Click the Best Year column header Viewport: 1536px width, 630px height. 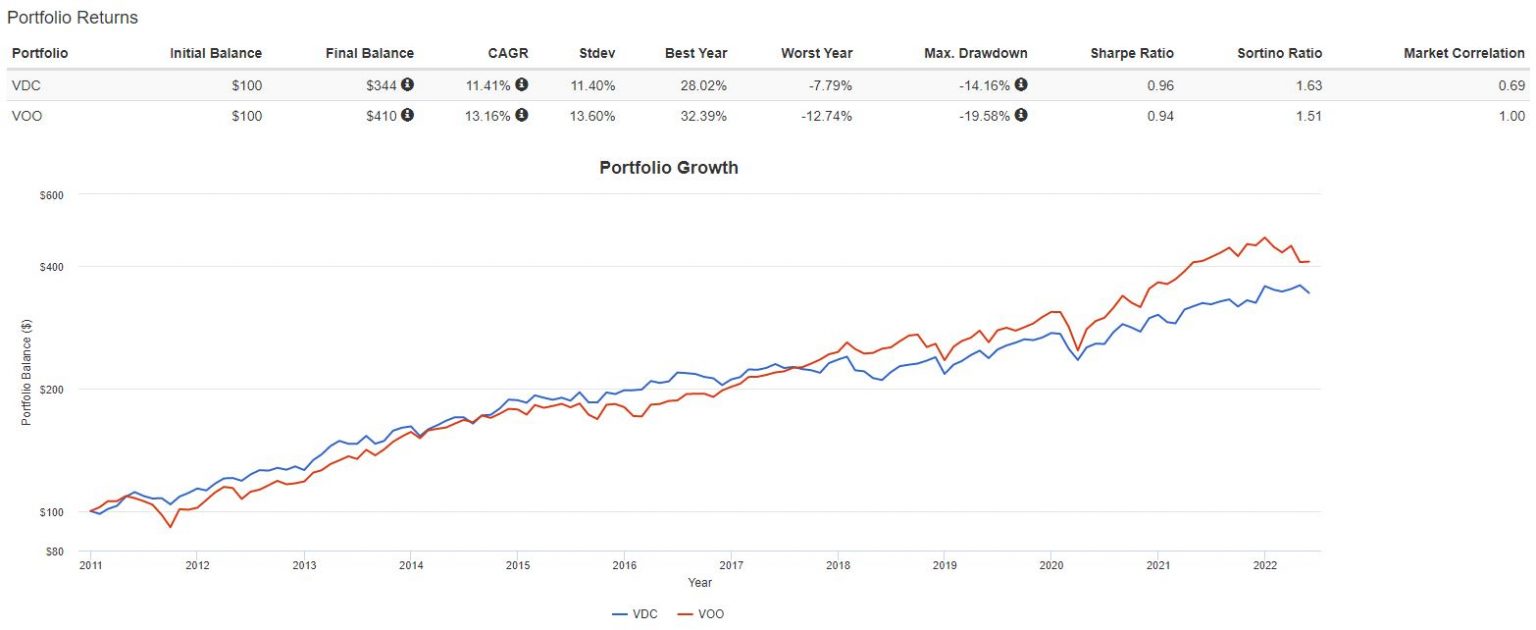click(x=696, y=53)
